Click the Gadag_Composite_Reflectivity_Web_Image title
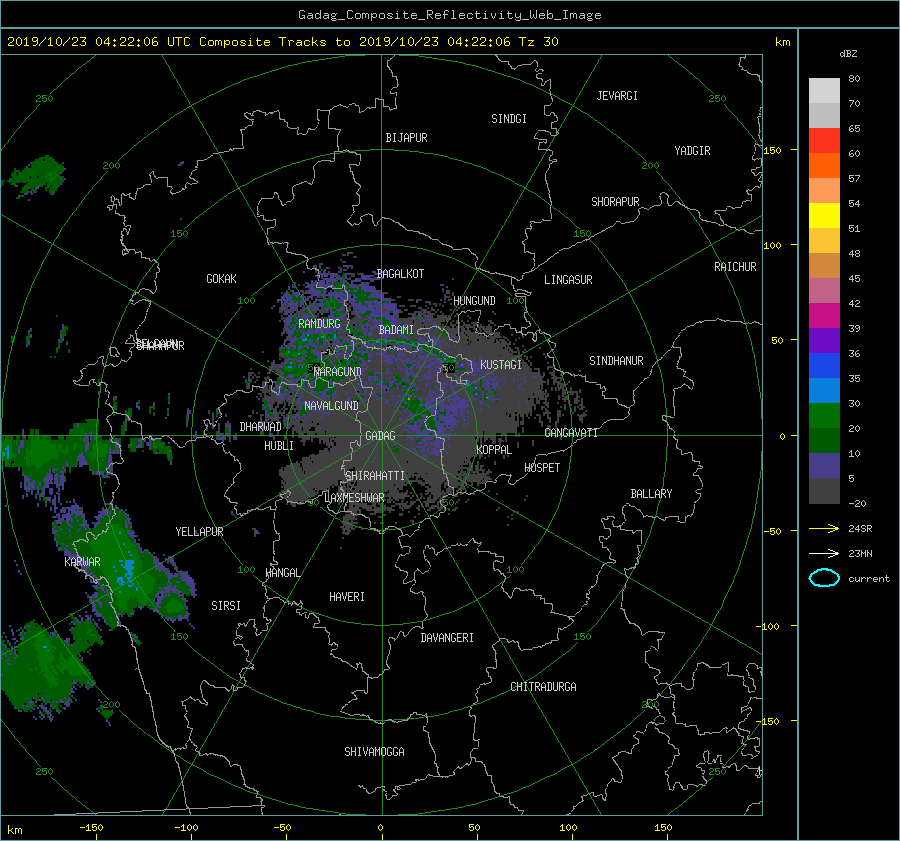This screenshot has width=900, height=841. click(x=449, y=15)
